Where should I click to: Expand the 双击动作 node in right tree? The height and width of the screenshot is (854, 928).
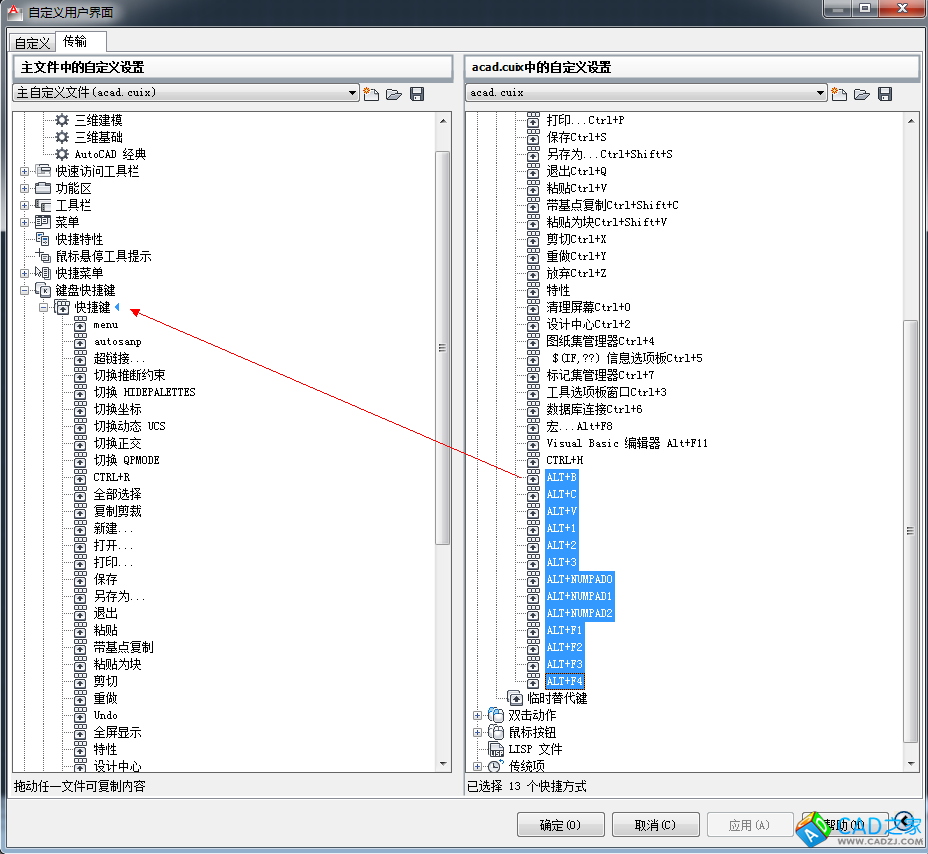[x=477, y=715]
